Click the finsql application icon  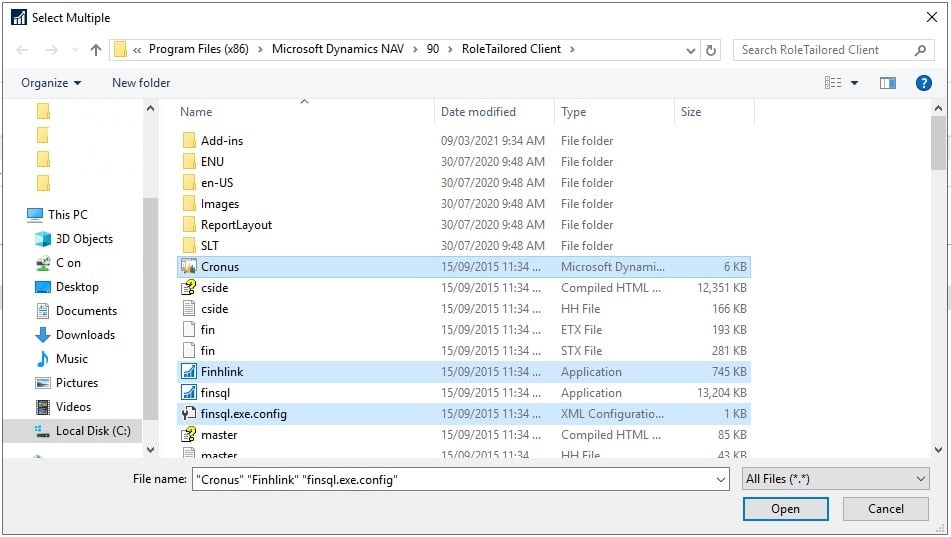[x=189, y=393]
